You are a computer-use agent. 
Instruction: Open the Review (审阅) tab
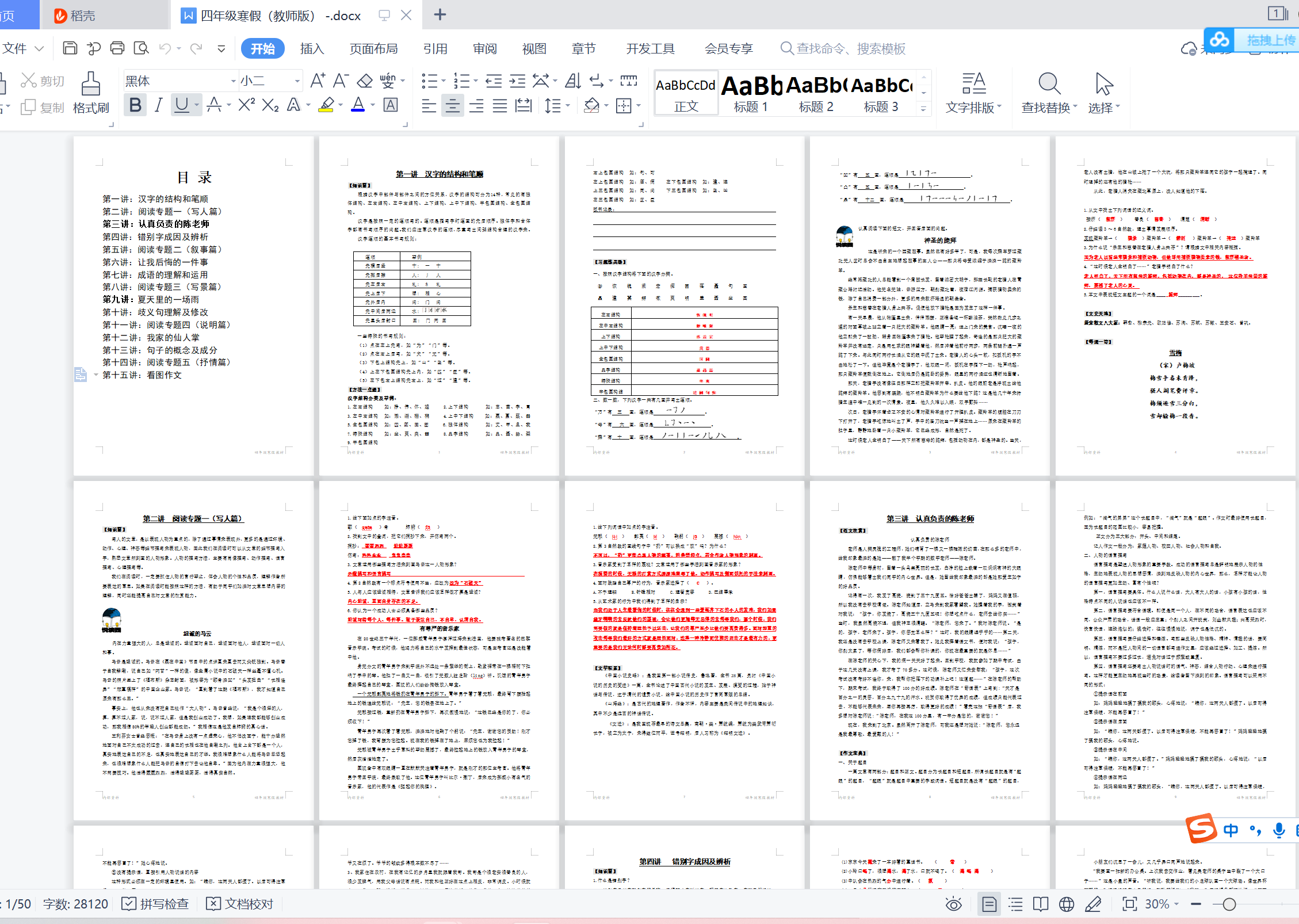click(485, 49)
